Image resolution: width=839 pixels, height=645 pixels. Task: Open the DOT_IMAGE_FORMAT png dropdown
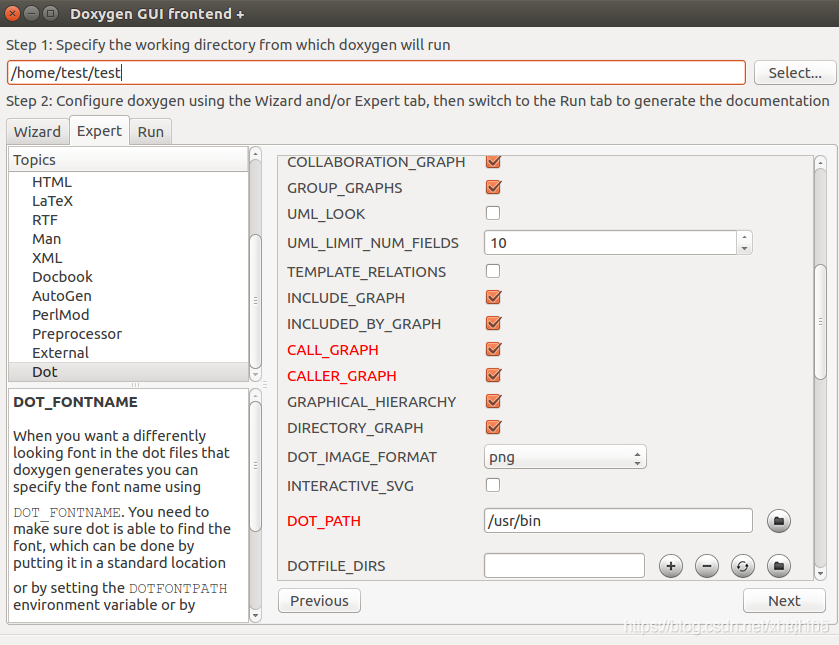pyautogui.click(x=565, y=457)
